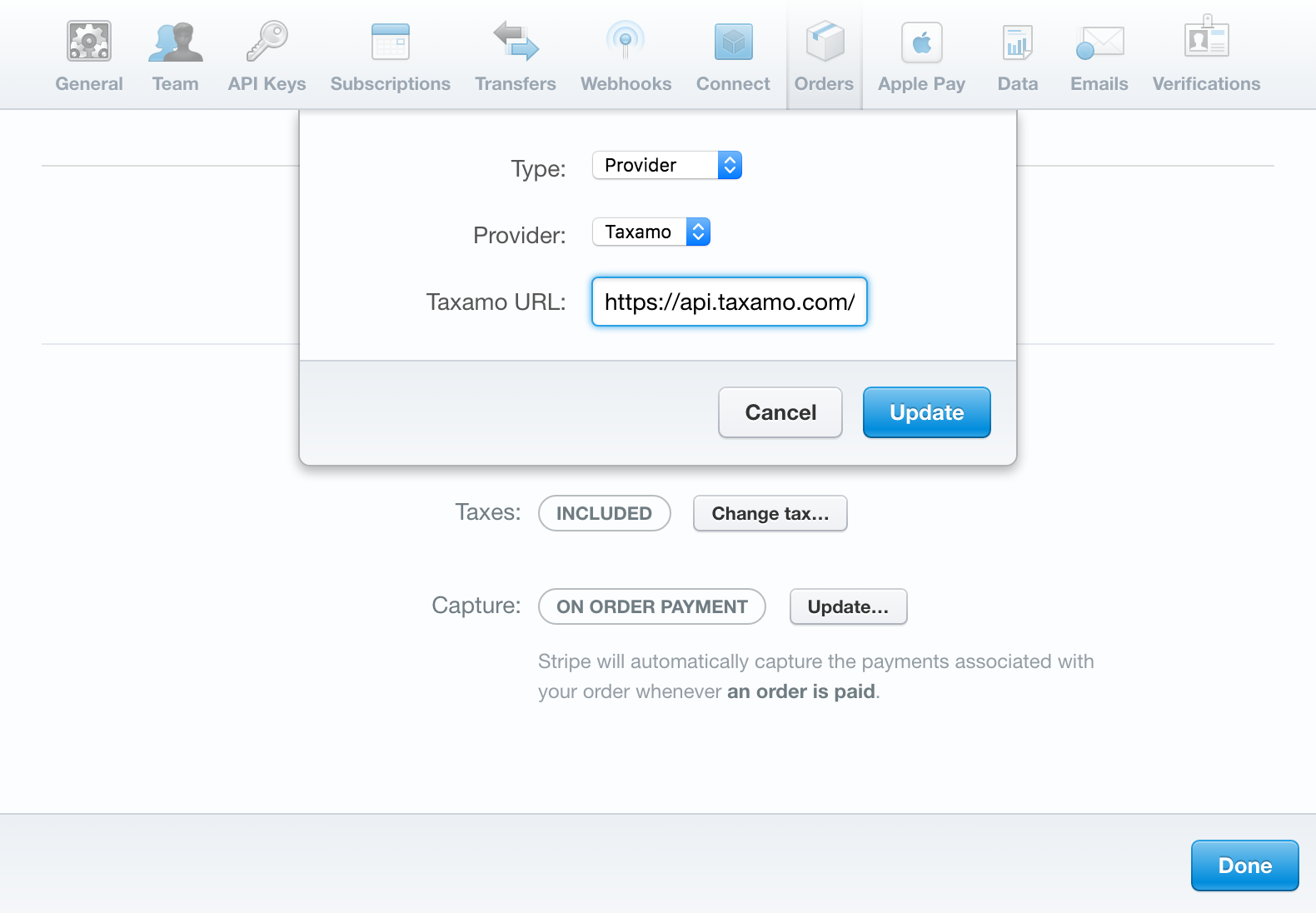
Task: Click the Update... button beside Capture
Action: (x=849, y=606)
